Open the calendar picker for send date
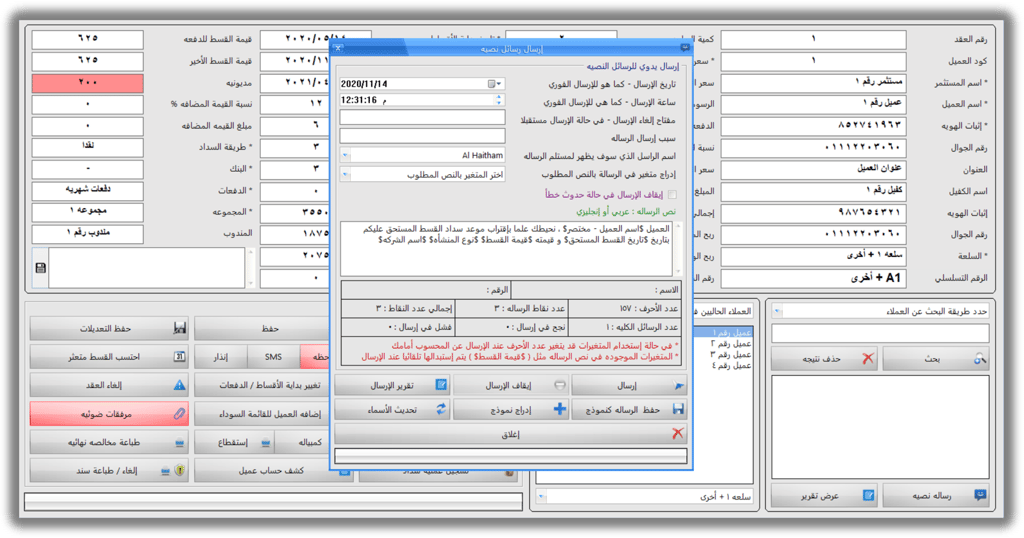Screen dimensions: 1024x538 point(495,84)
